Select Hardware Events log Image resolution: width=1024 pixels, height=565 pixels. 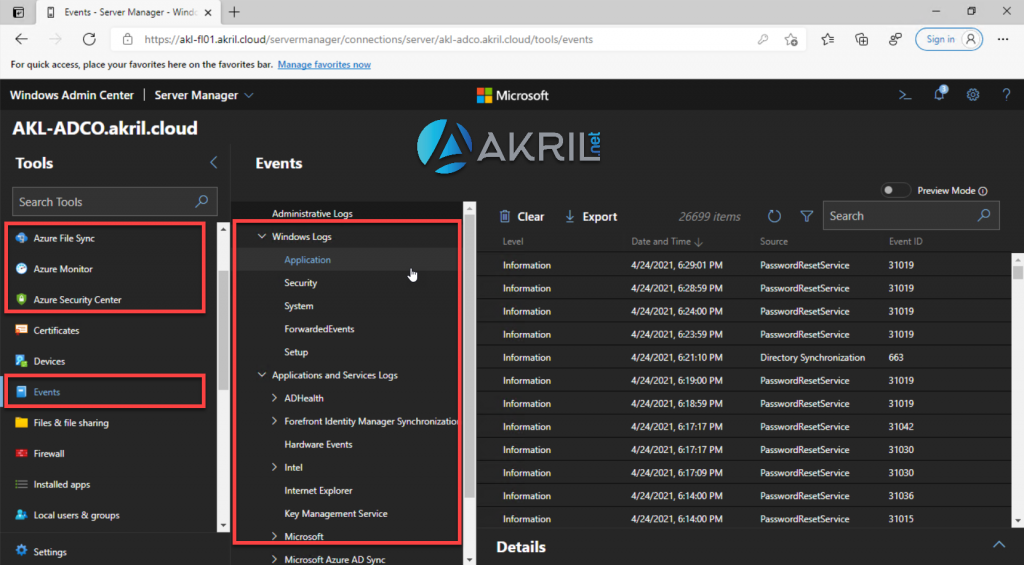click(318, 444)
